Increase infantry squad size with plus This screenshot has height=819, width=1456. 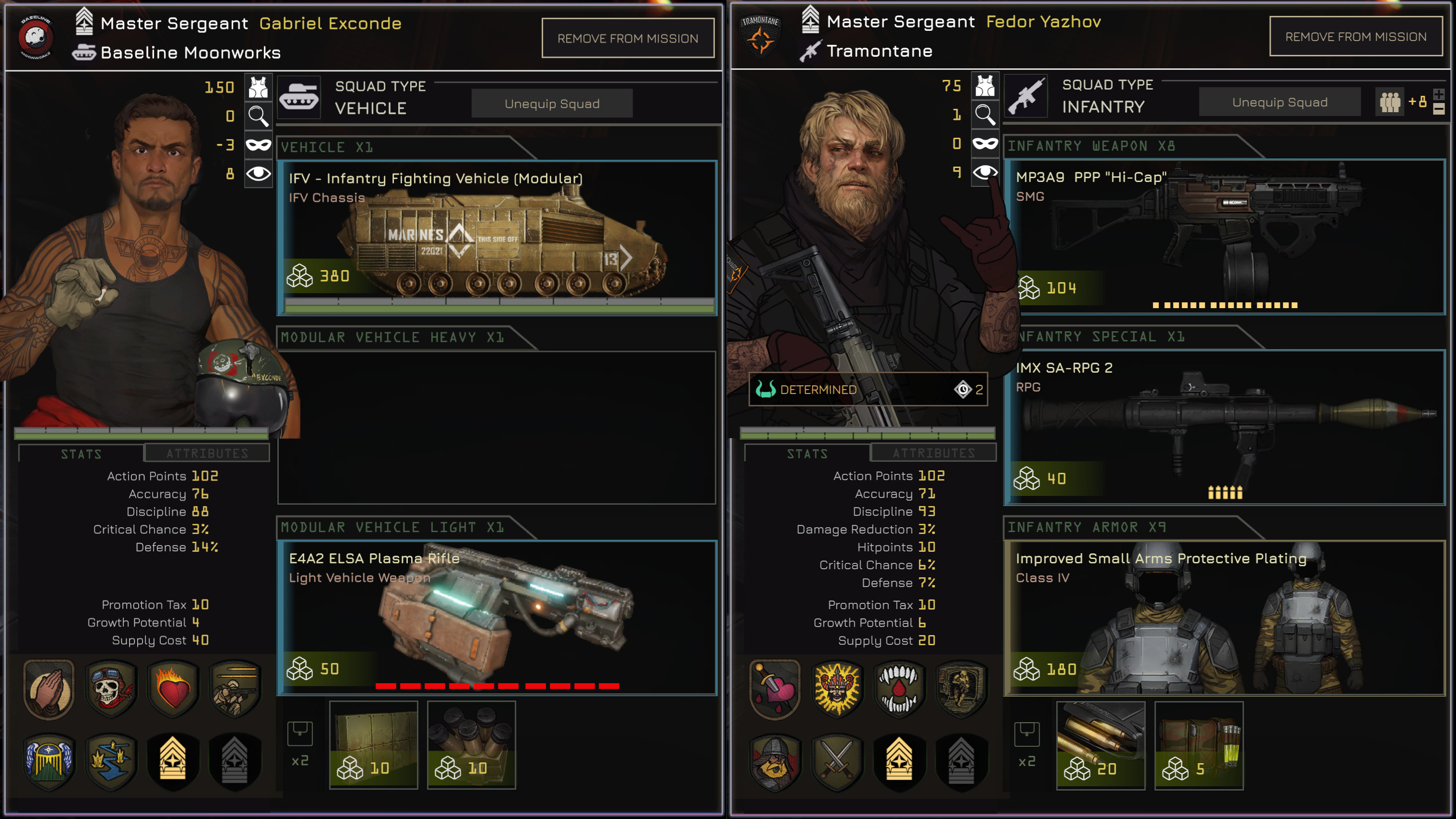(1439, 94)
